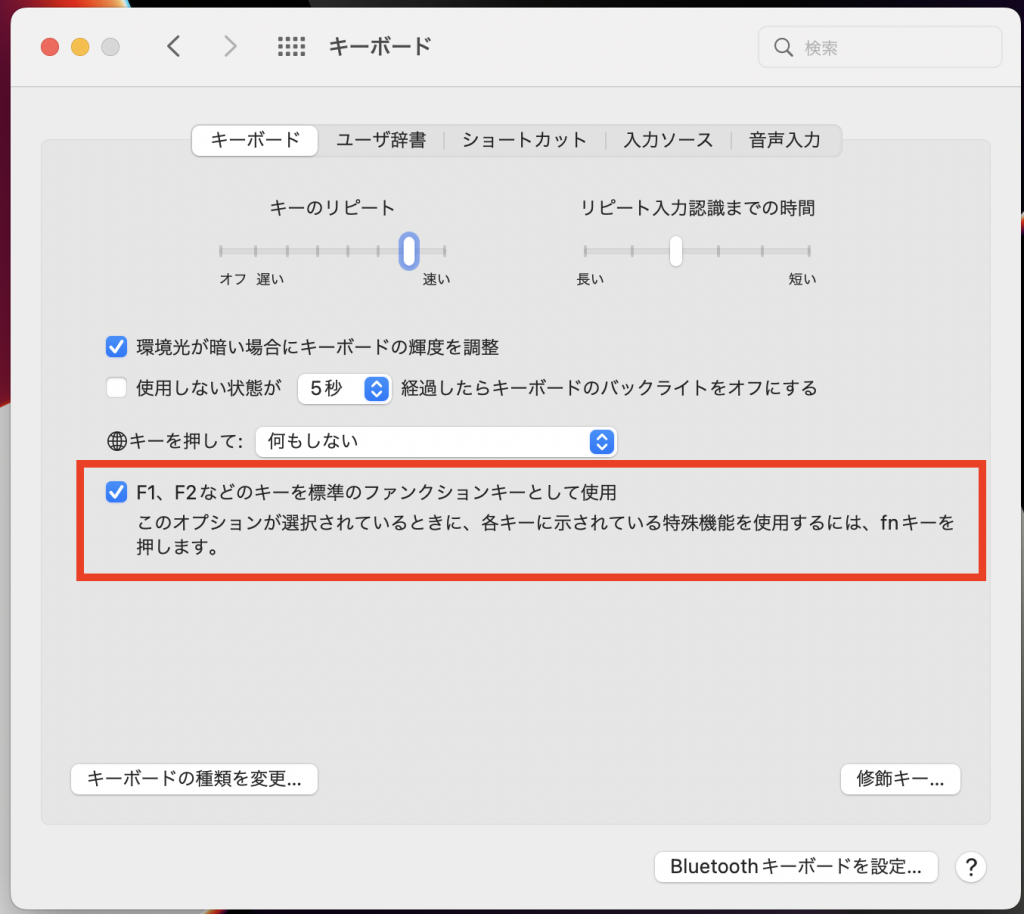Screen dimensions: 1024x914
Task: Set up a Bluetooth keyboard
Action: 795,867
